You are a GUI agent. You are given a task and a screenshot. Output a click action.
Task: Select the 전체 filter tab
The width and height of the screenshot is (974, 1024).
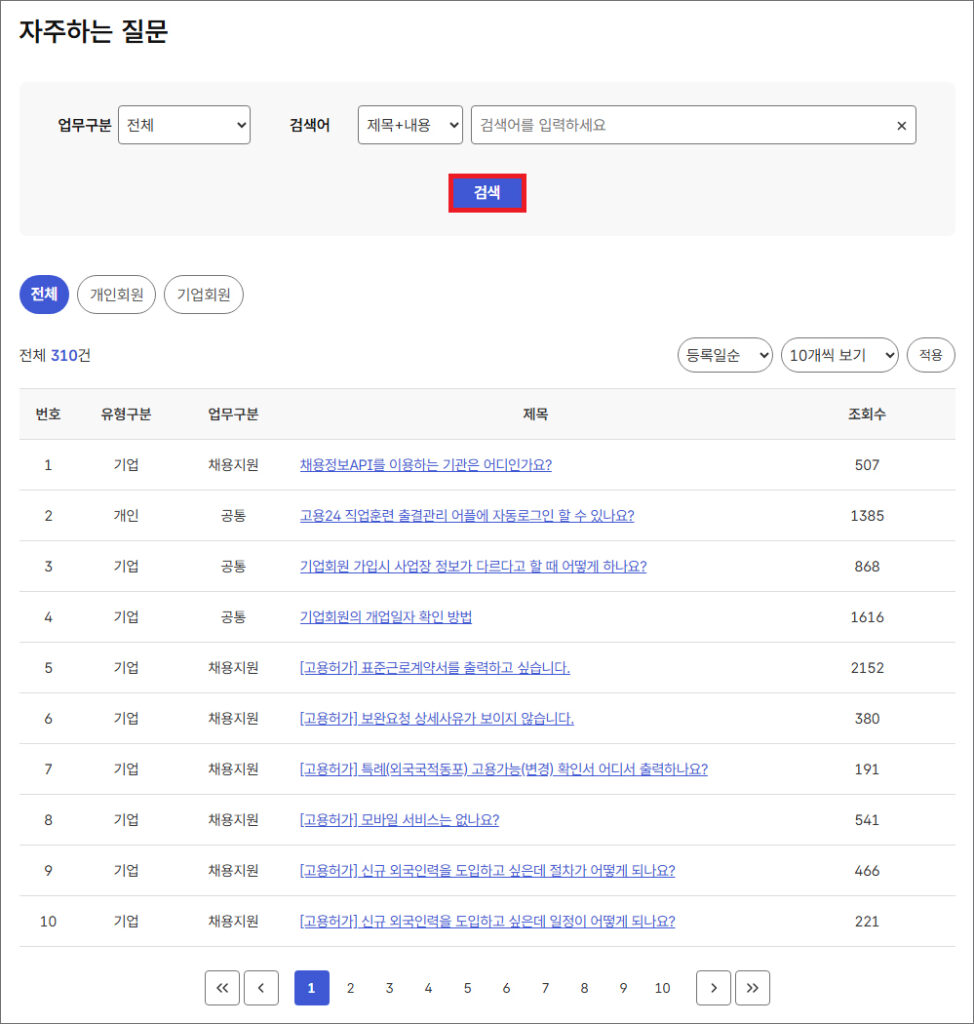[x=44, y=295]
